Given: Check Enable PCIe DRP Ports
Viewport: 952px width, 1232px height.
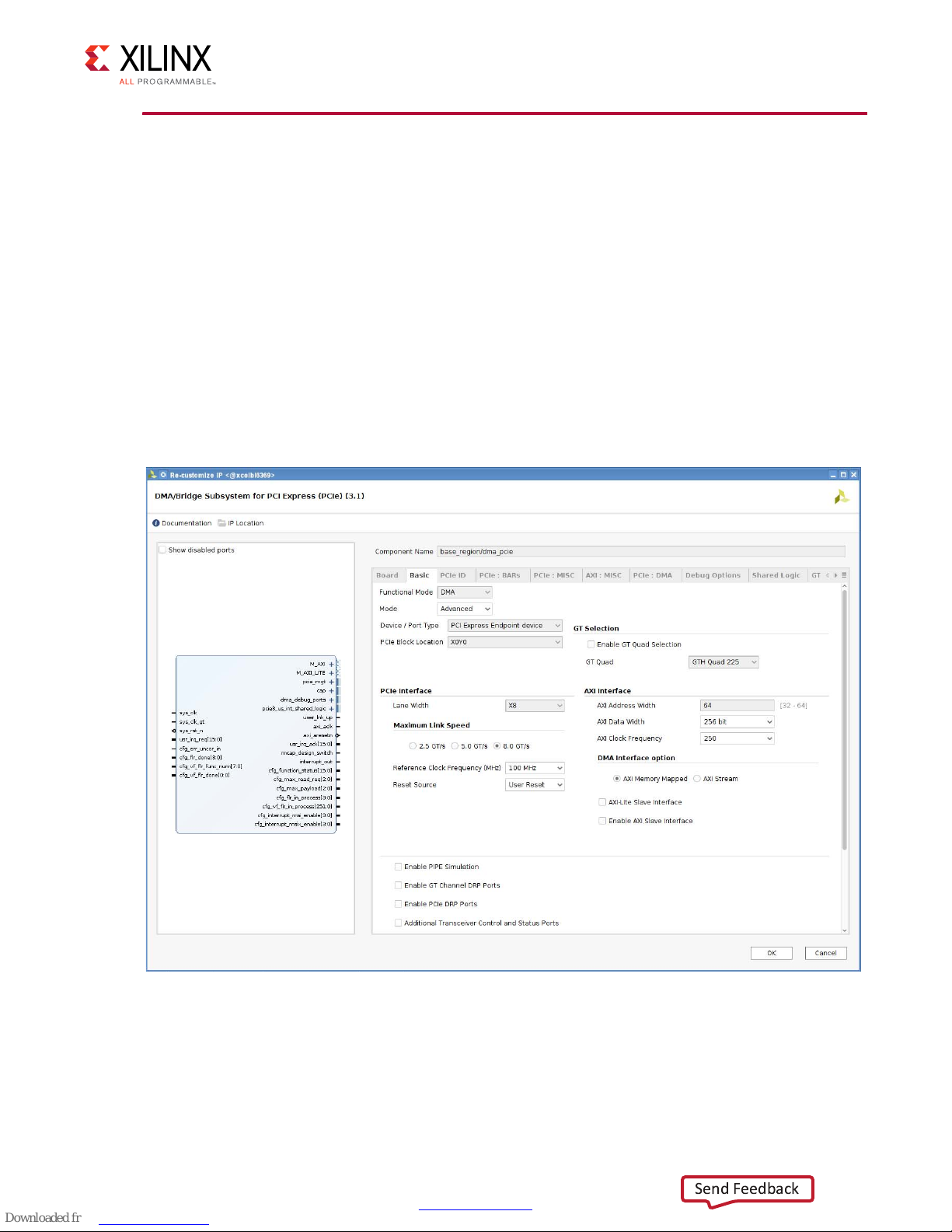Looking at the screenshot, I should [x=399, y=904].
